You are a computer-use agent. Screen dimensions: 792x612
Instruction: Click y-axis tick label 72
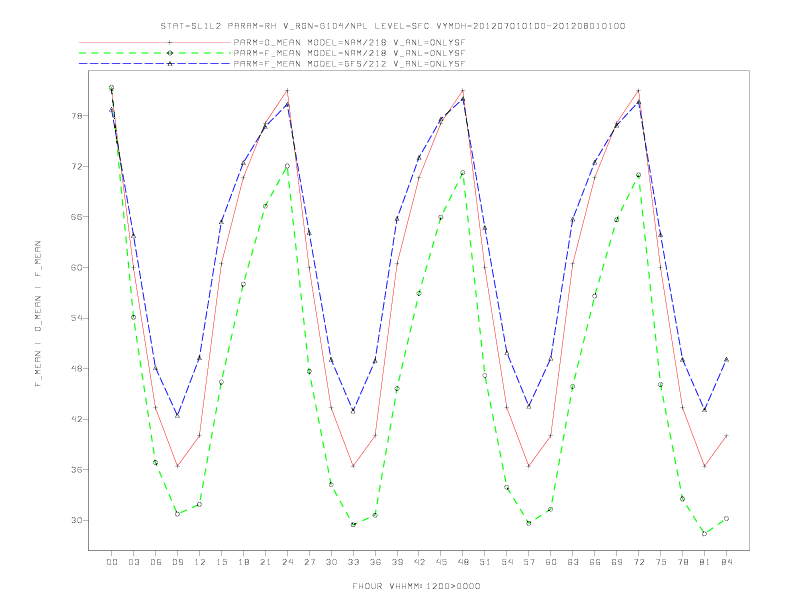pyautogui.click(x=76, y=166)
